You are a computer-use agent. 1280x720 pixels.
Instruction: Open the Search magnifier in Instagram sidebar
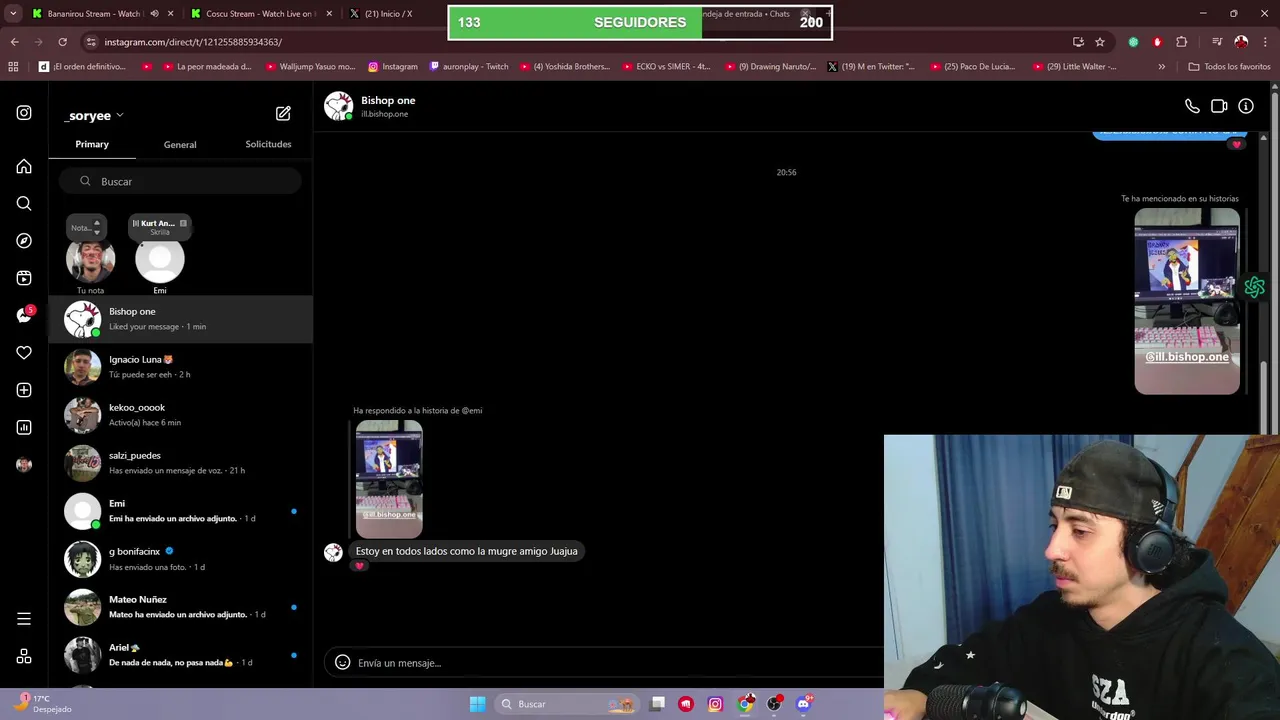coord(24,203)
